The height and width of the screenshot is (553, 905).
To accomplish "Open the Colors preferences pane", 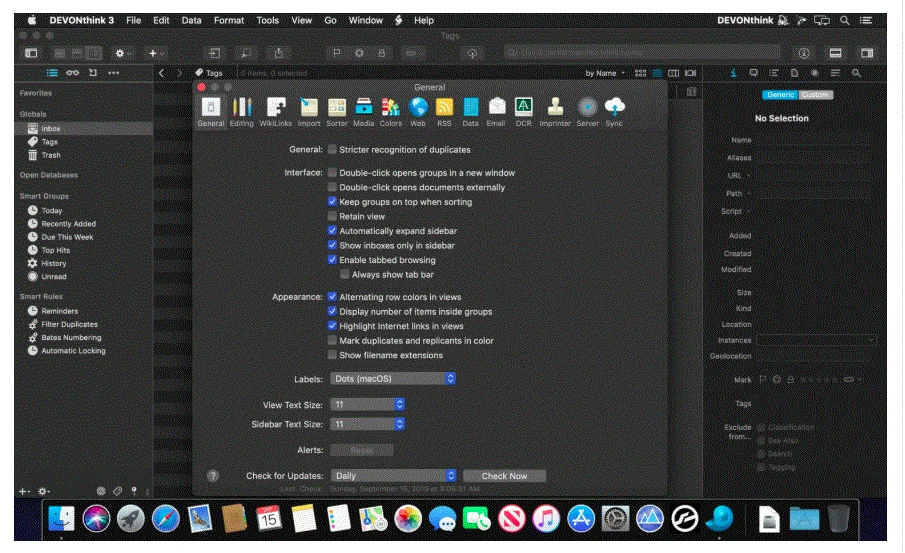I will pos(391,111).
